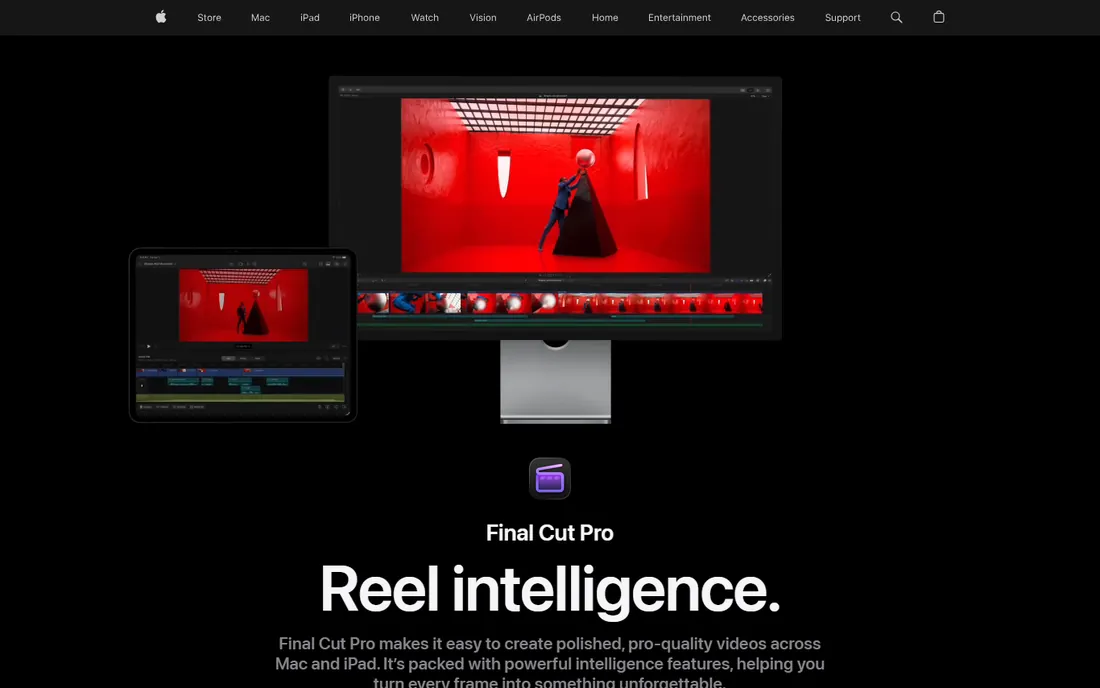Open the Support page link
The height and width of the screenshot is (688, 1100).
coord(843,18)
